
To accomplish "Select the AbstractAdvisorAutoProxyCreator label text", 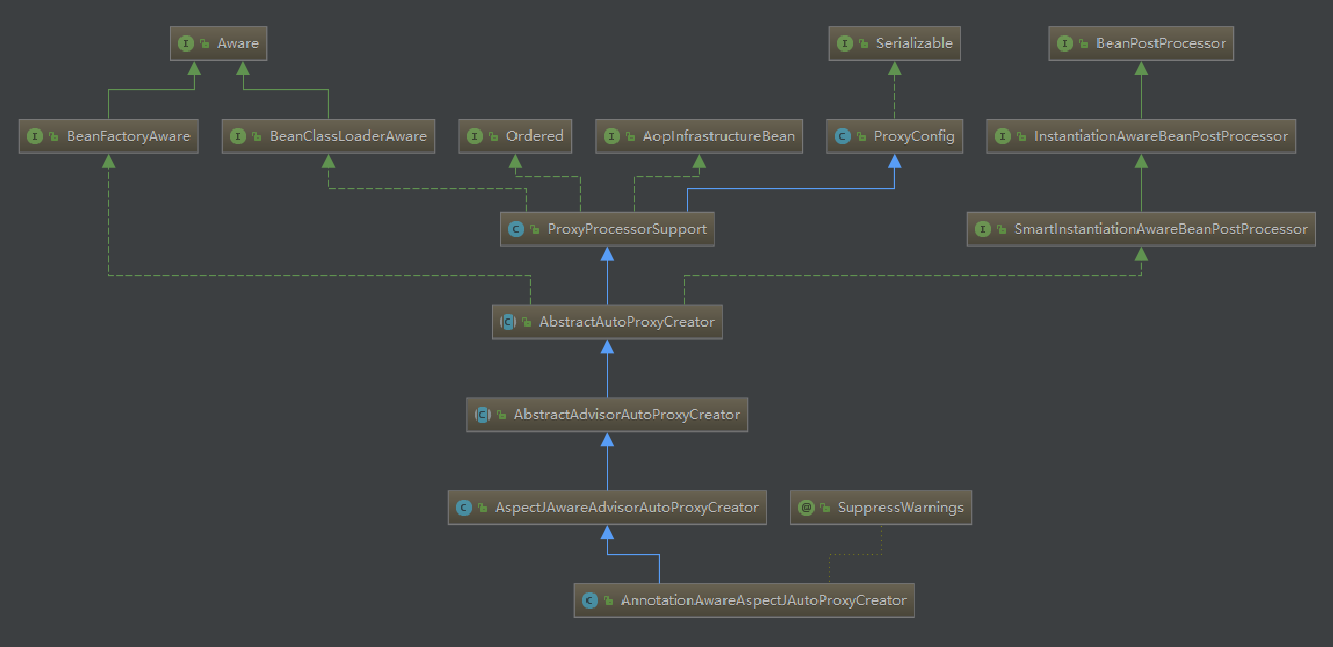I will pos(627,414).
